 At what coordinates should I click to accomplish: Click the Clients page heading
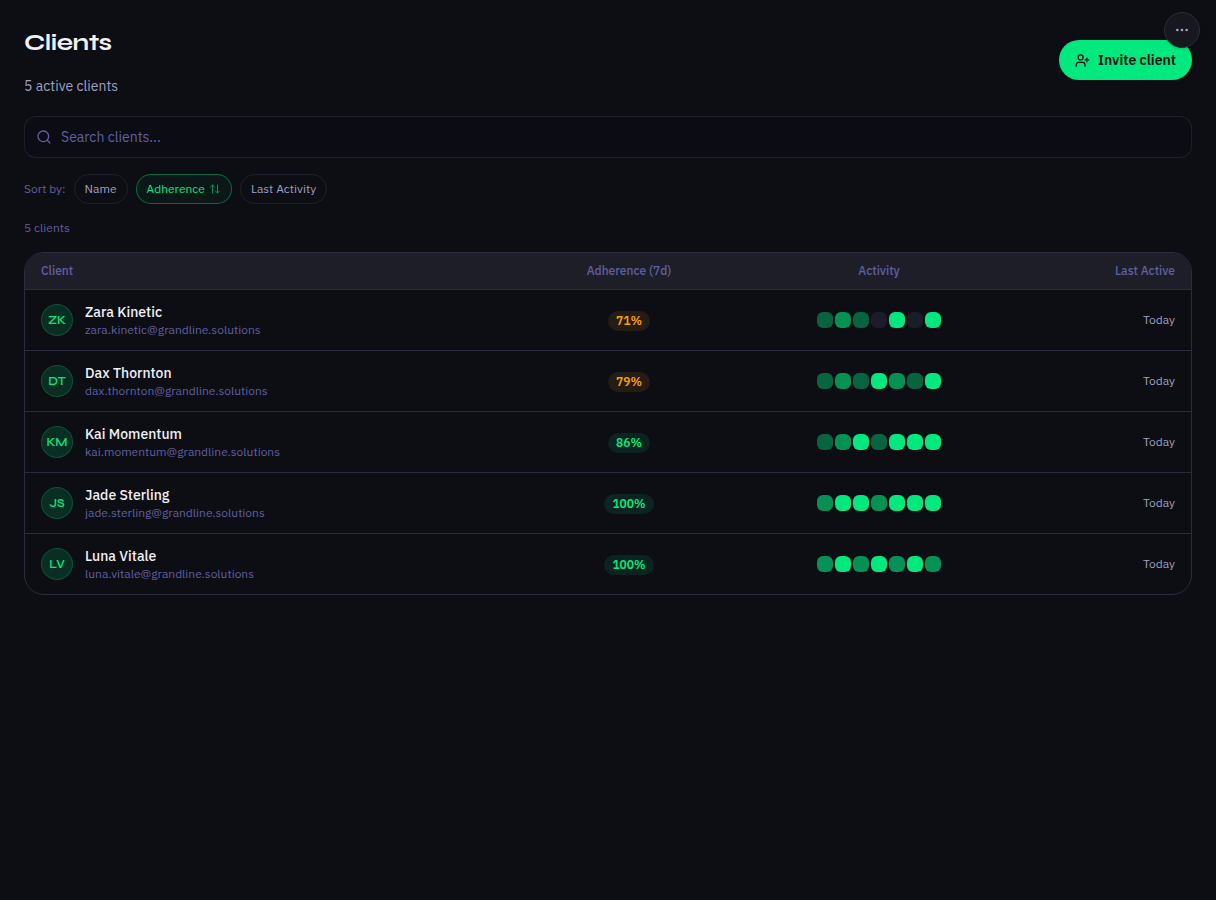(68, 42)
